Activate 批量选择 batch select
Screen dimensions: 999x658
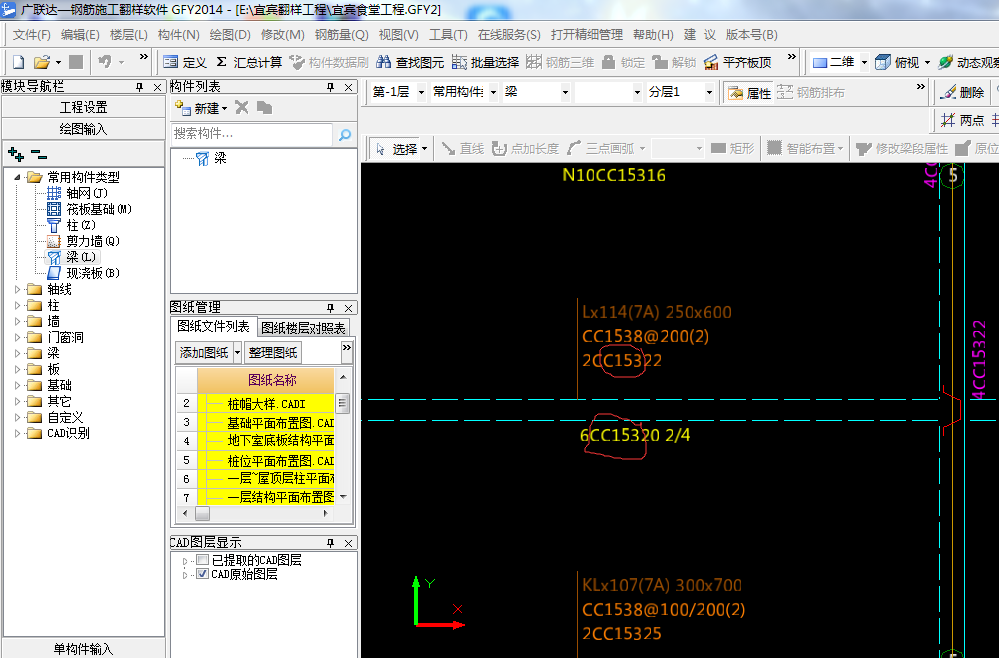click(x=485, y=62)
